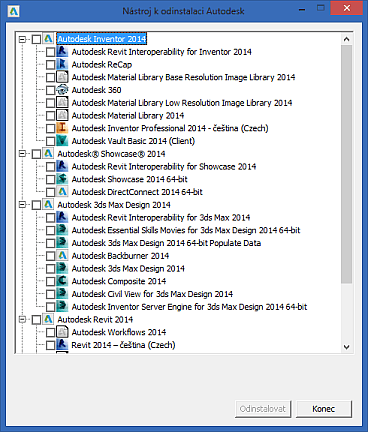Check the Autodesk Inventor 2014 group checkbox
This screenshot has width=368, height=432.
coord(36,39)
